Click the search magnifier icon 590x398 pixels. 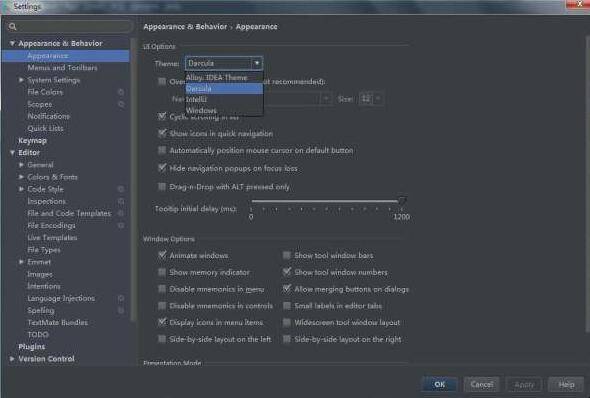12,26
